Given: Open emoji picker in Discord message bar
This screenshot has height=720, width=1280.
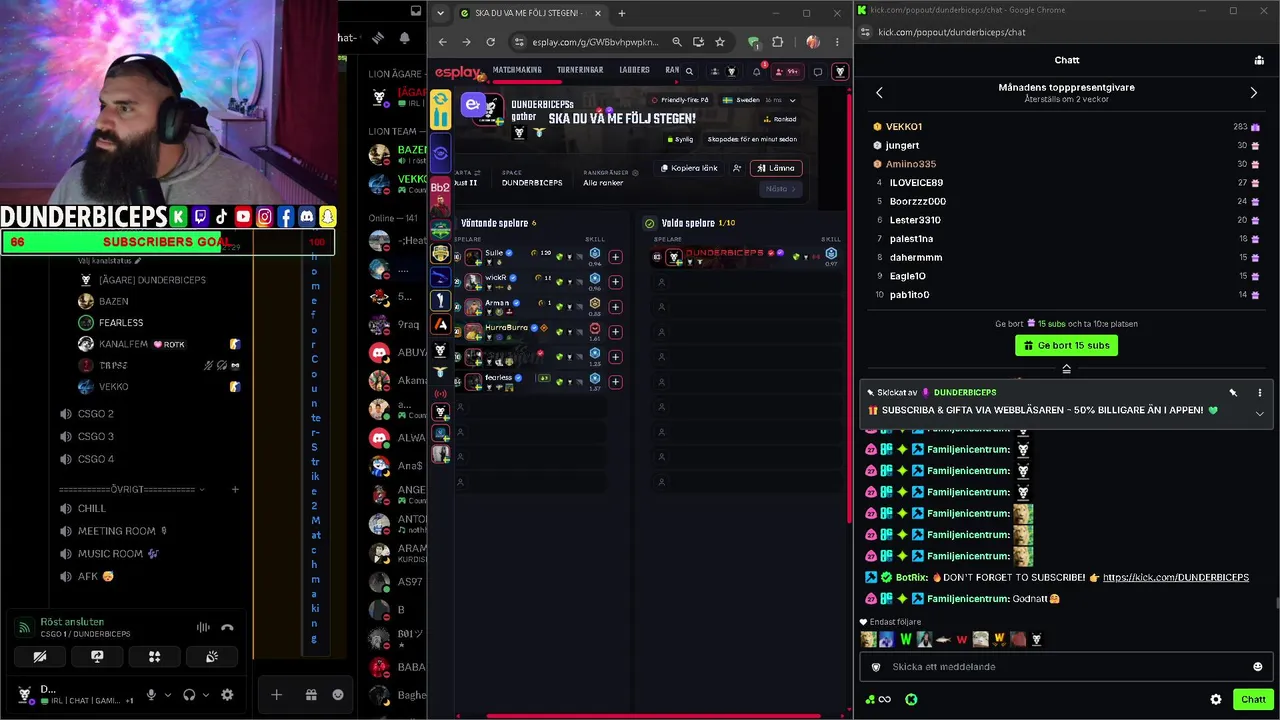Looking at the screenshot, I should tap(338, 695).
